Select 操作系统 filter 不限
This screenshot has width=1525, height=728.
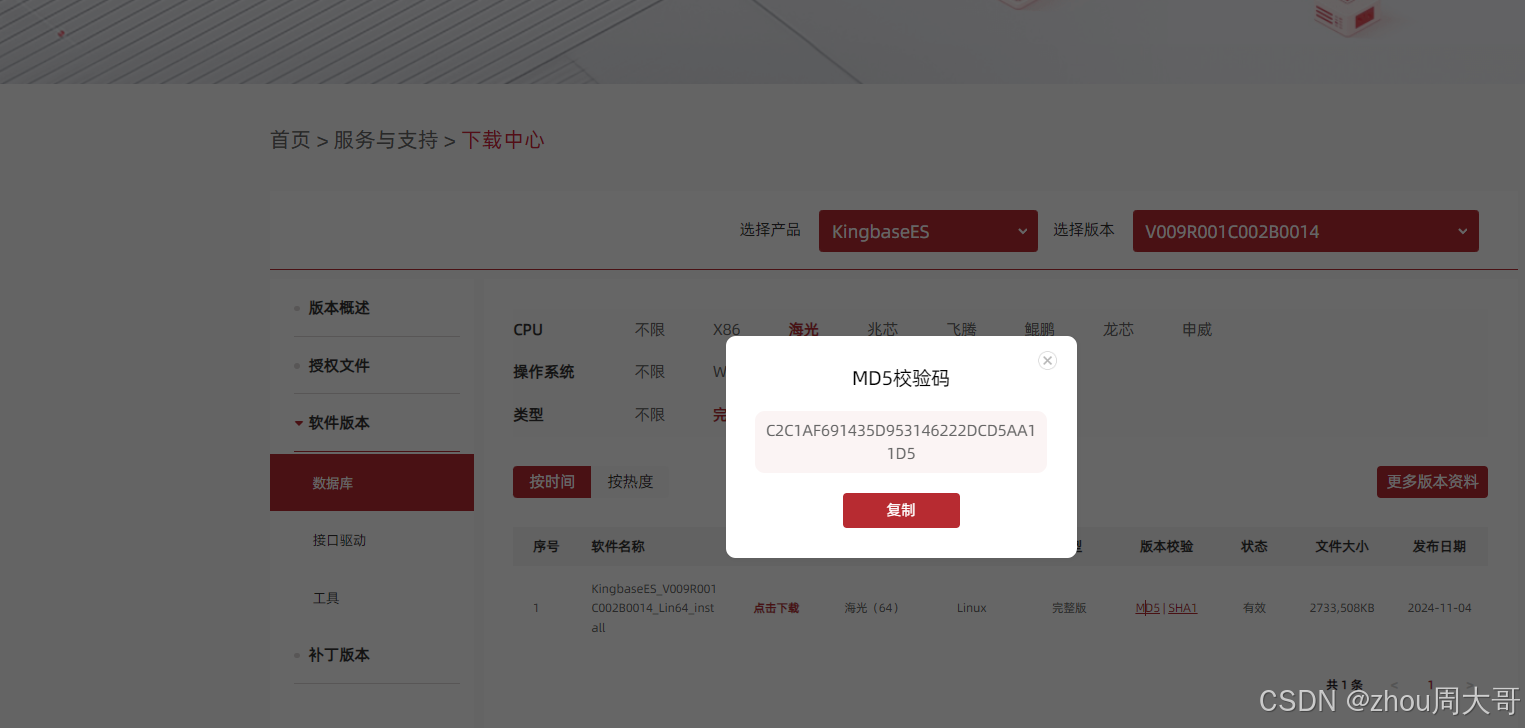click(x=650, y=372)
